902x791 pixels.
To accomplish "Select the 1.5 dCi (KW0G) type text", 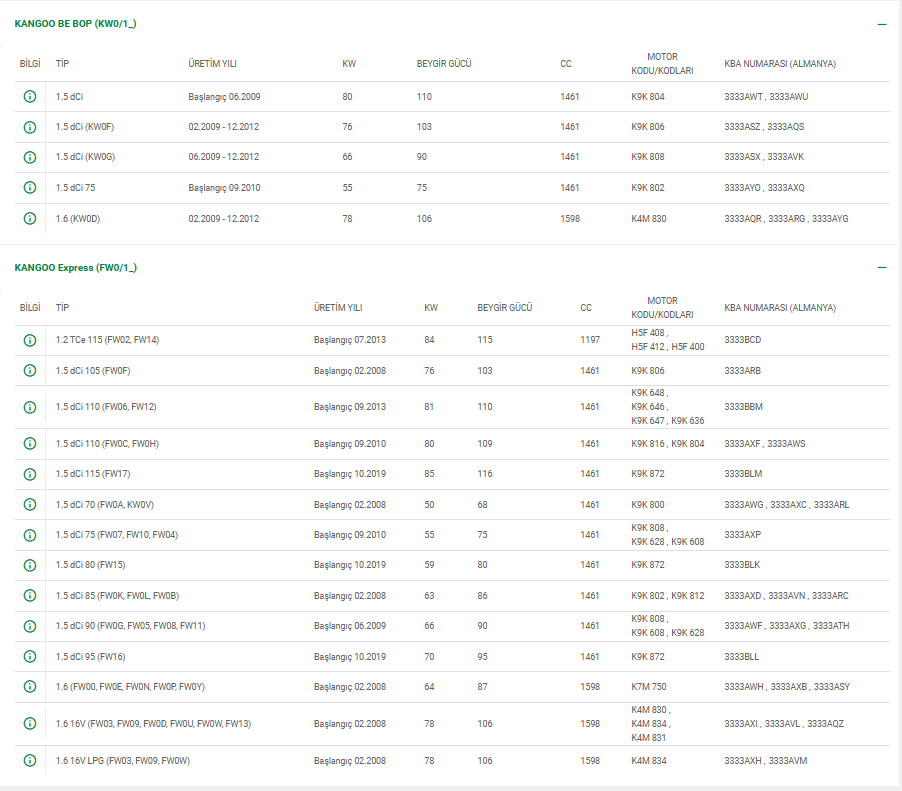I will coord(85,157).
